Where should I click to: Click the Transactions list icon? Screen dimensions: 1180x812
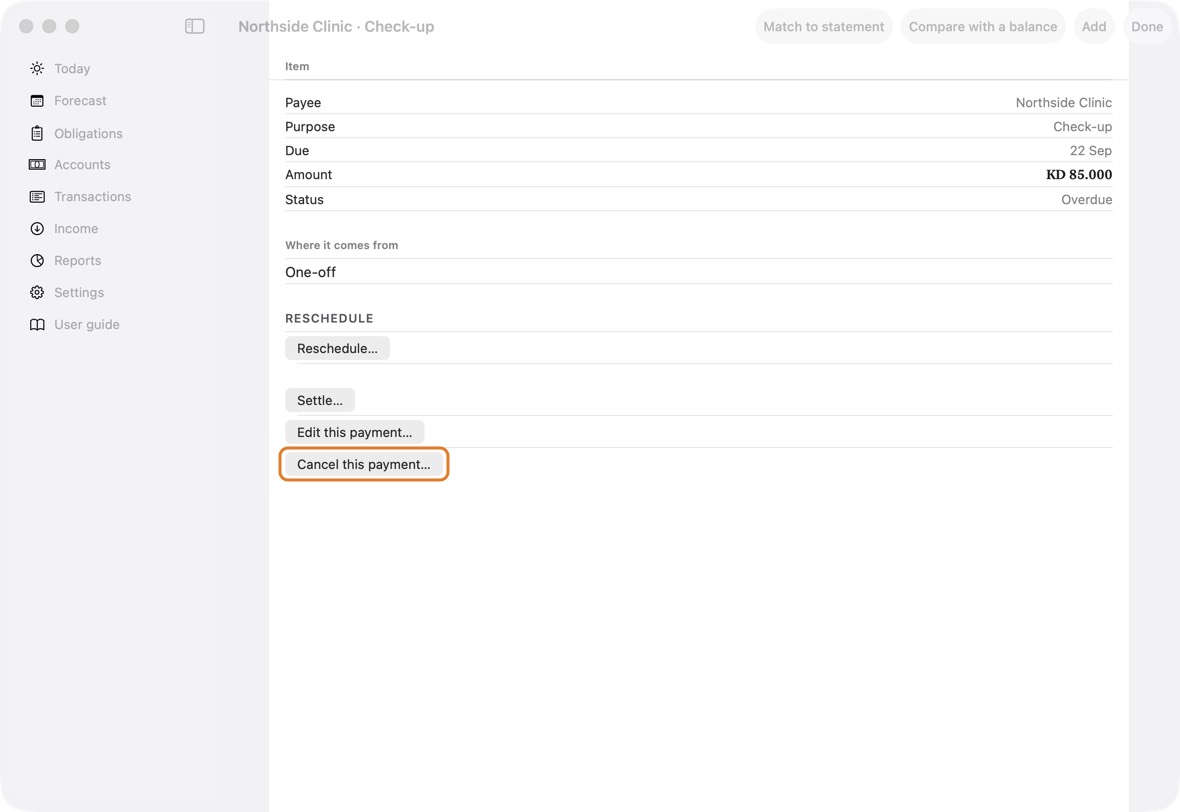click(37, 196)
